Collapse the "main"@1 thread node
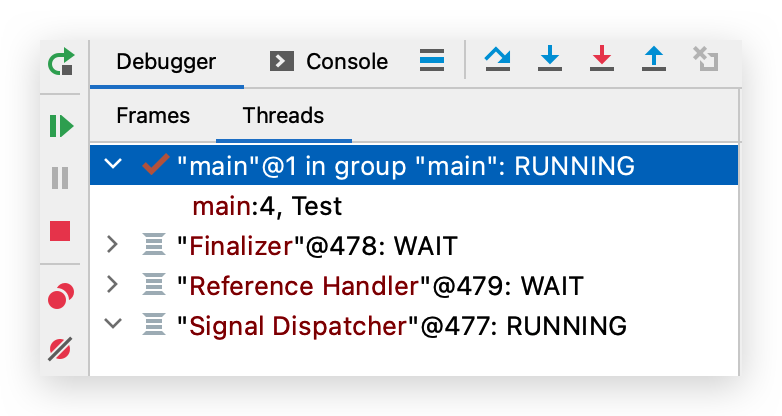 pyautogui.click(x=112, y=165)
